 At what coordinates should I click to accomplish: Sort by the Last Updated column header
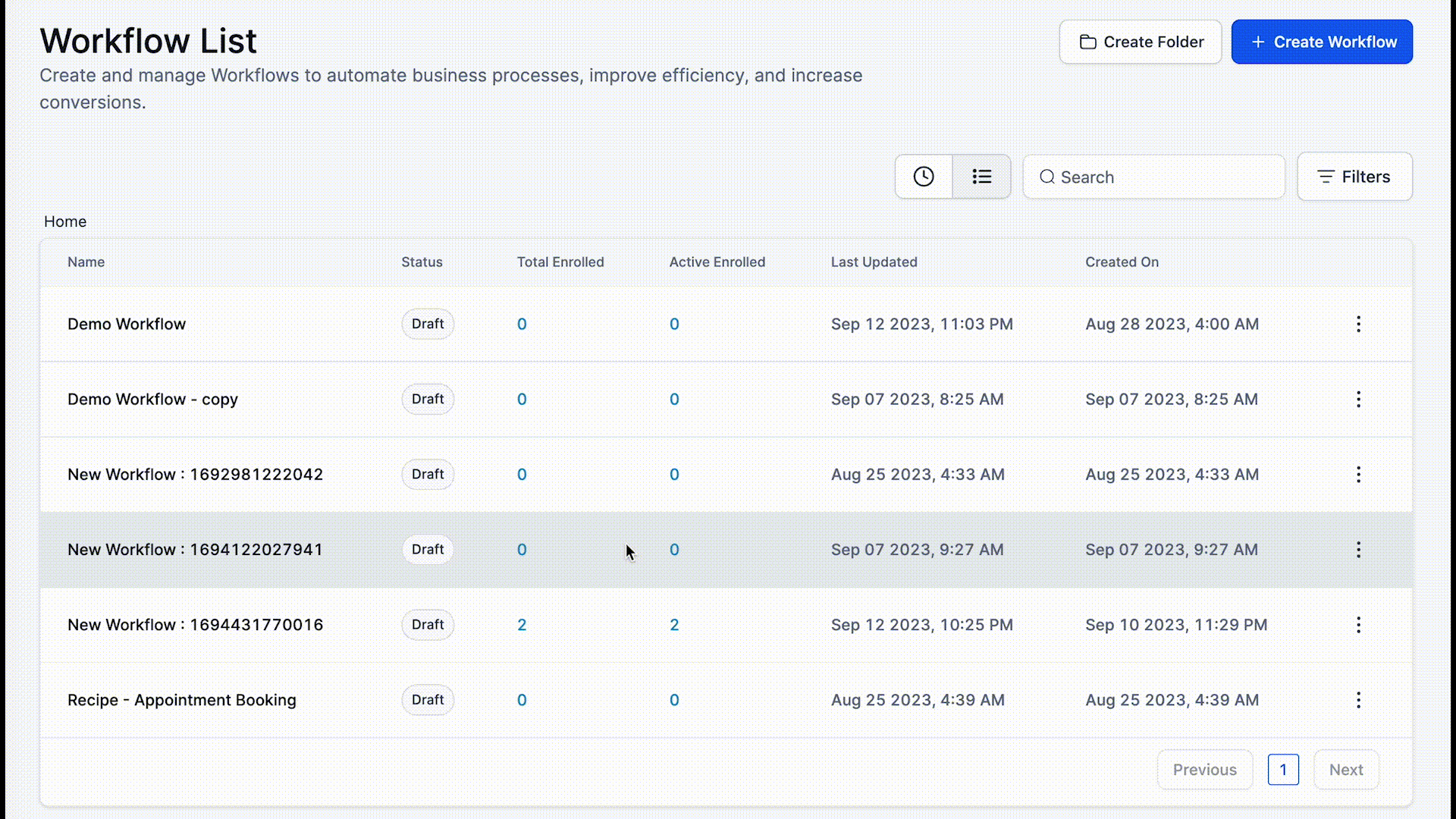(874, 262)
